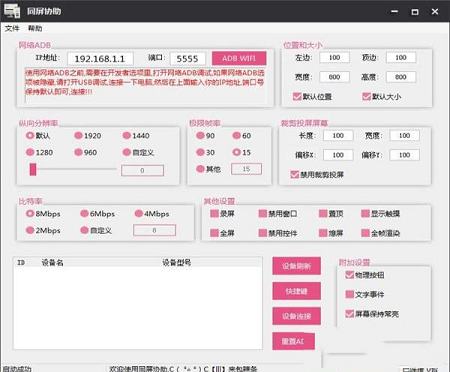Click the 长度 crop input field

click(x=338, y=135)
